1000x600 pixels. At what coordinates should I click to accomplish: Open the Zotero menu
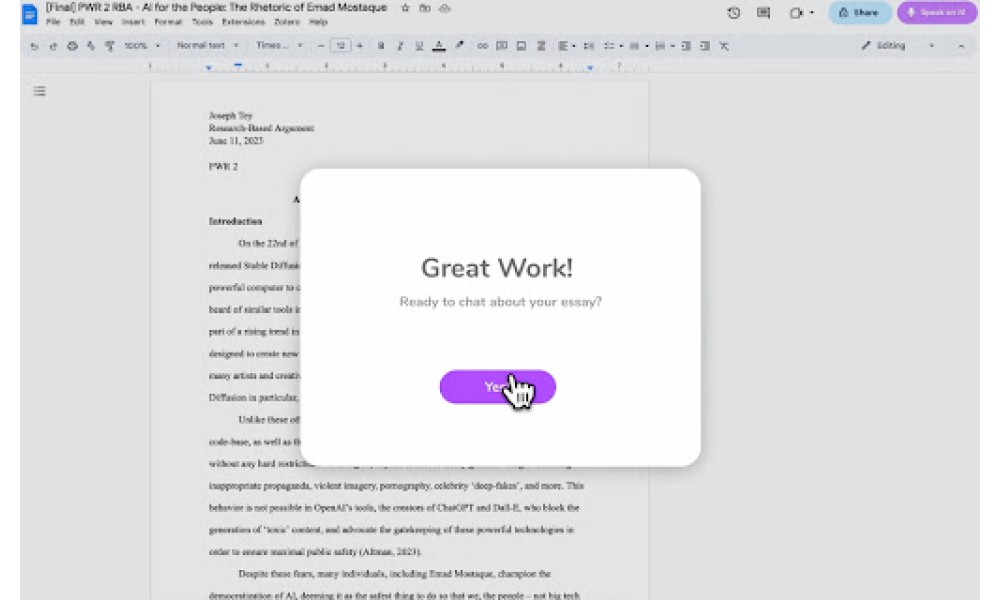pyautogui.click(x=287, y=22)
